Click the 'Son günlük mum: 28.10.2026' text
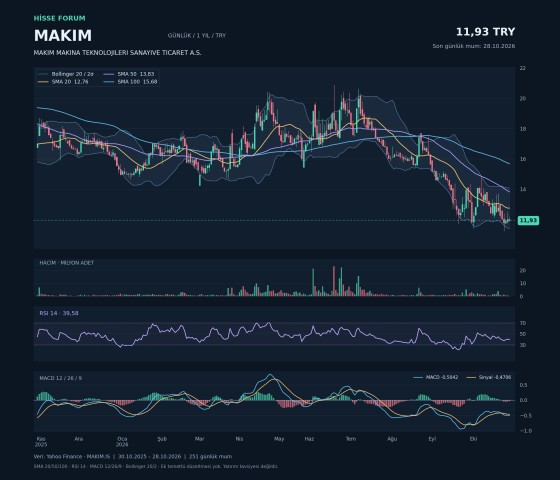This screenshot has height=480, width=560. click(474, 46)
